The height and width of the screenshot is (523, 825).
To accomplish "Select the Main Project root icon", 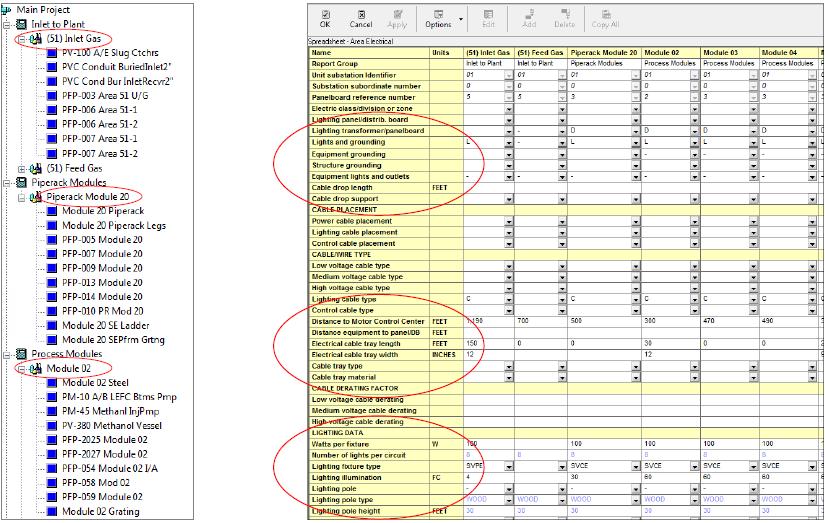I will tap(7, 9).
